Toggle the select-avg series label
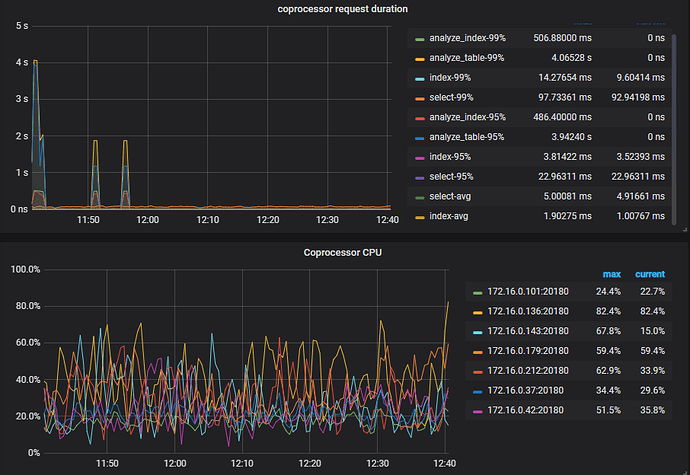This screenshot has height=475, width=690. pyautogui.click(x=450, y=196)
